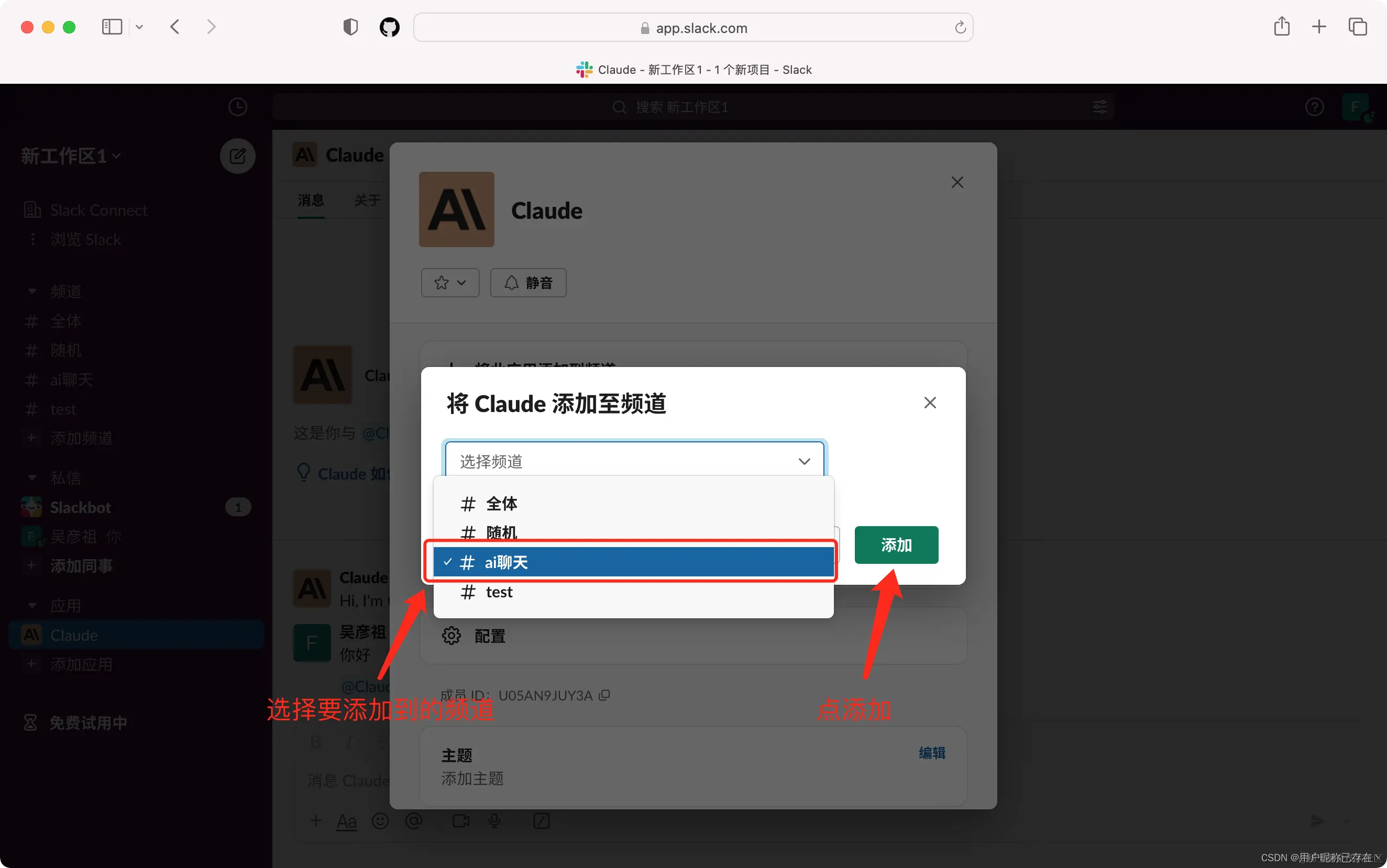This screenshot has width=1387, height=868.
Task: Toggle Aa formatting in composer
Action: pyautogui.click(x=346, y=821)
